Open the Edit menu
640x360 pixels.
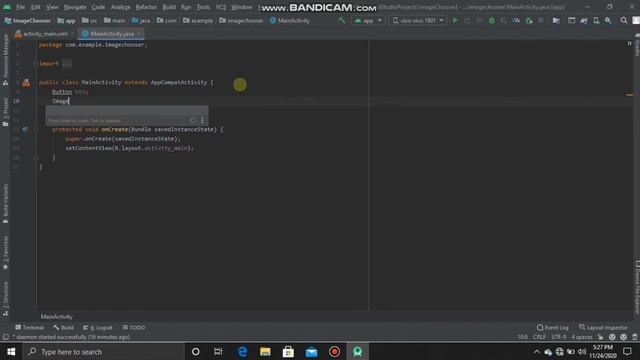point(36,7)
